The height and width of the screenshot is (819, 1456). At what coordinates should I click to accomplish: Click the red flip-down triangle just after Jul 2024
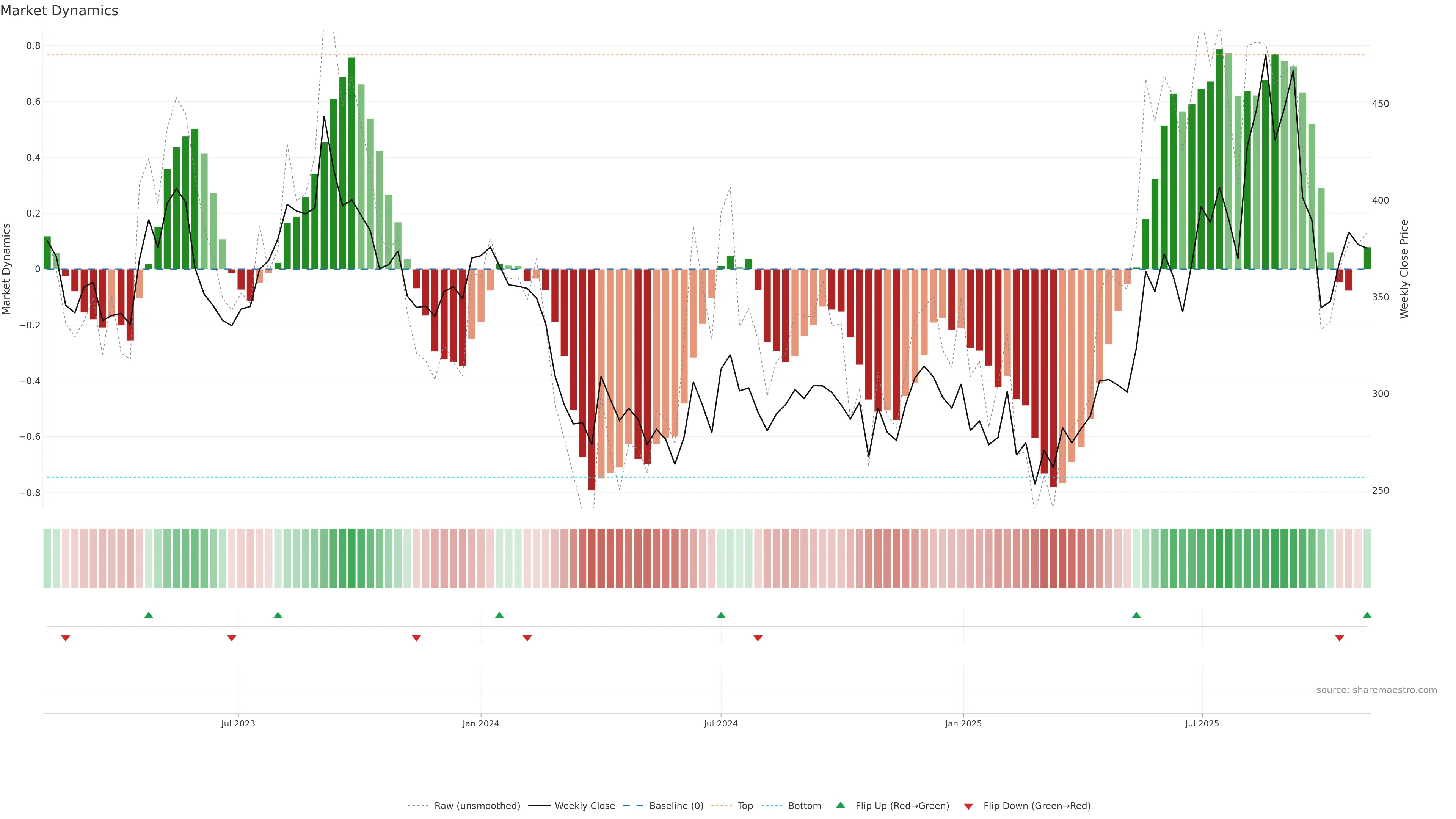point(758,638)
